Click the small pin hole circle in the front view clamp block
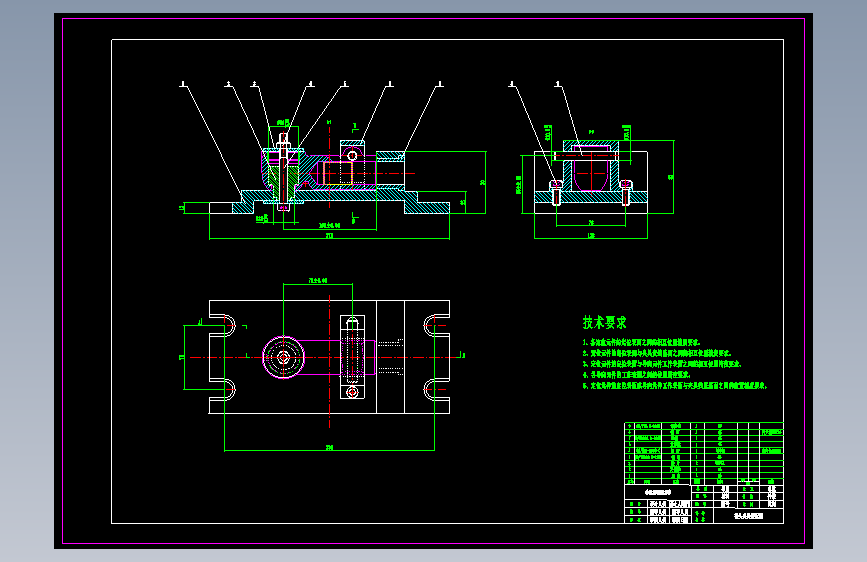867x562 pixels. click(x=352, y=155)
